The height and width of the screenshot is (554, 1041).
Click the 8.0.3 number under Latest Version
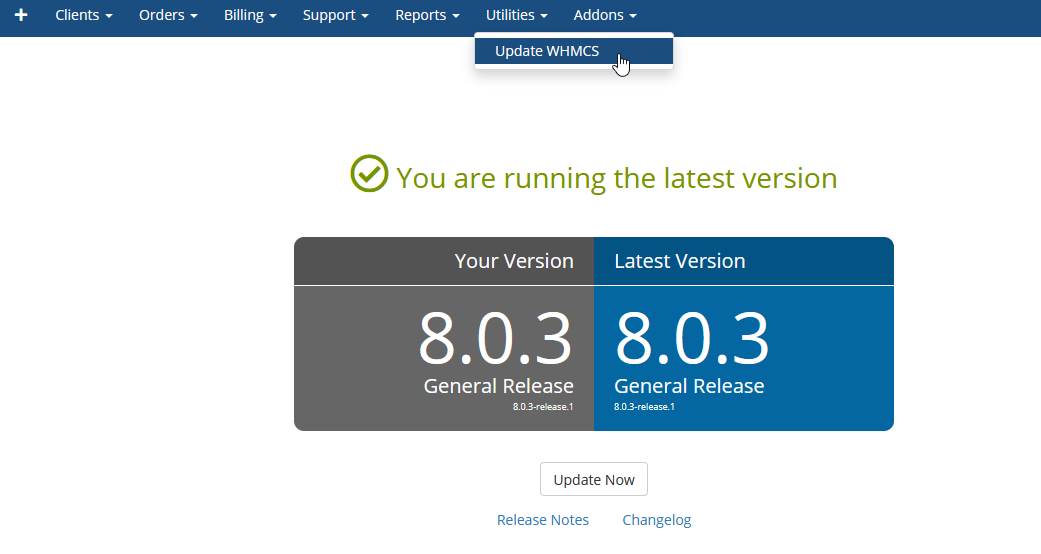pyautogui.click(x=692, y=338)
